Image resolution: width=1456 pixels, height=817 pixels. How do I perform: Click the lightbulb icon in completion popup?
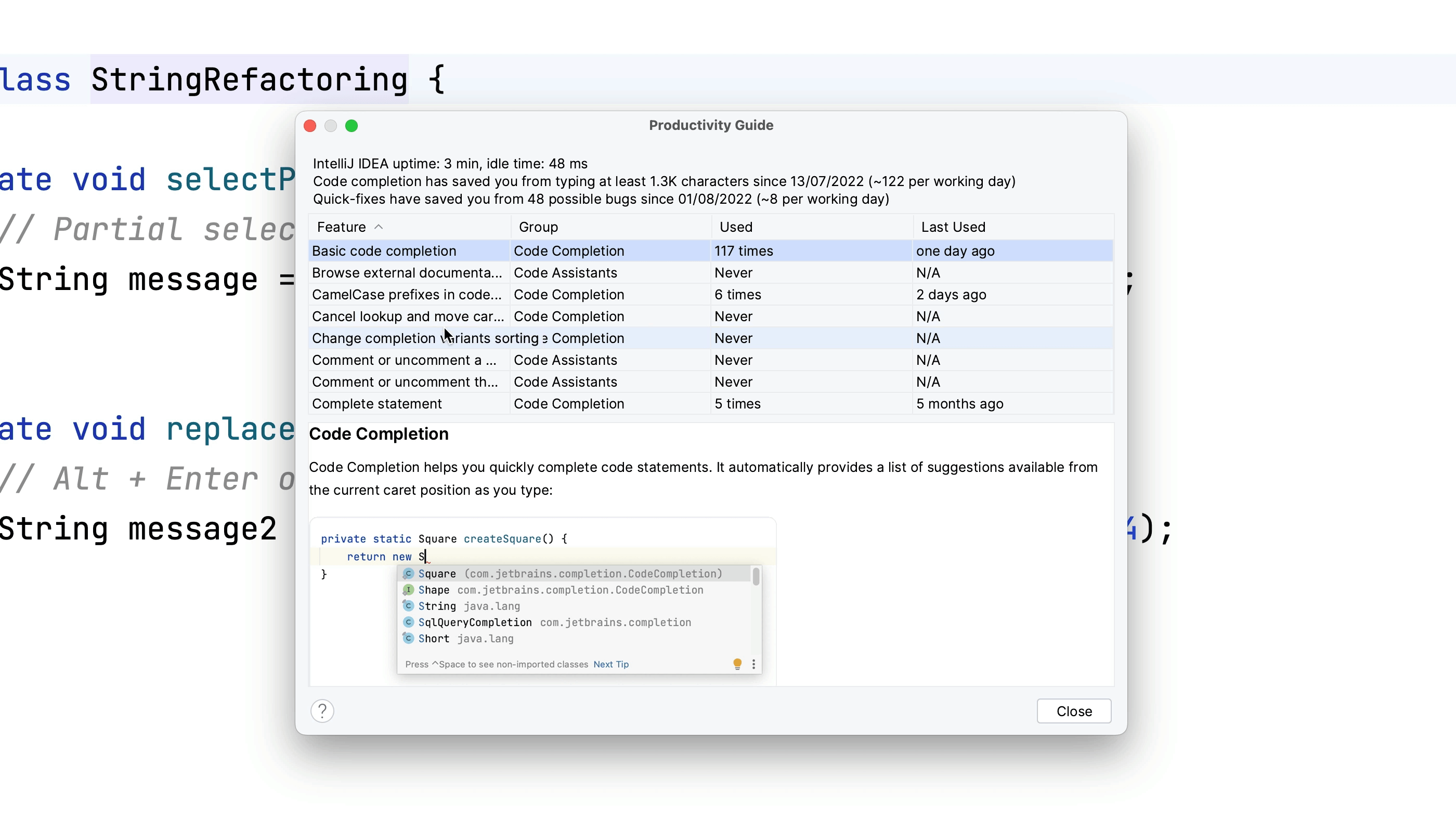(737, 664)
